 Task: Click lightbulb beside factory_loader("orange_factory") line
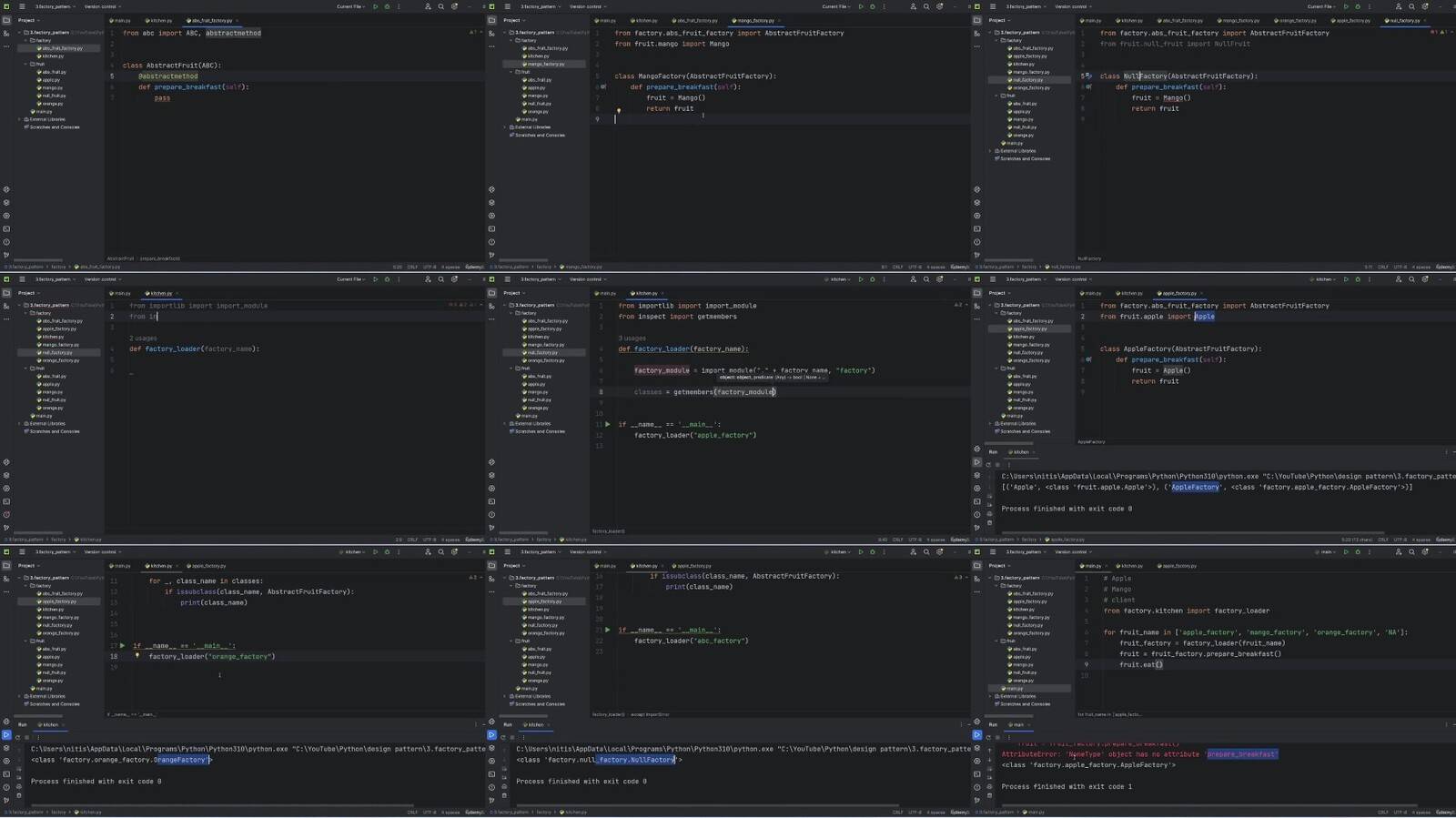[137, 656]
